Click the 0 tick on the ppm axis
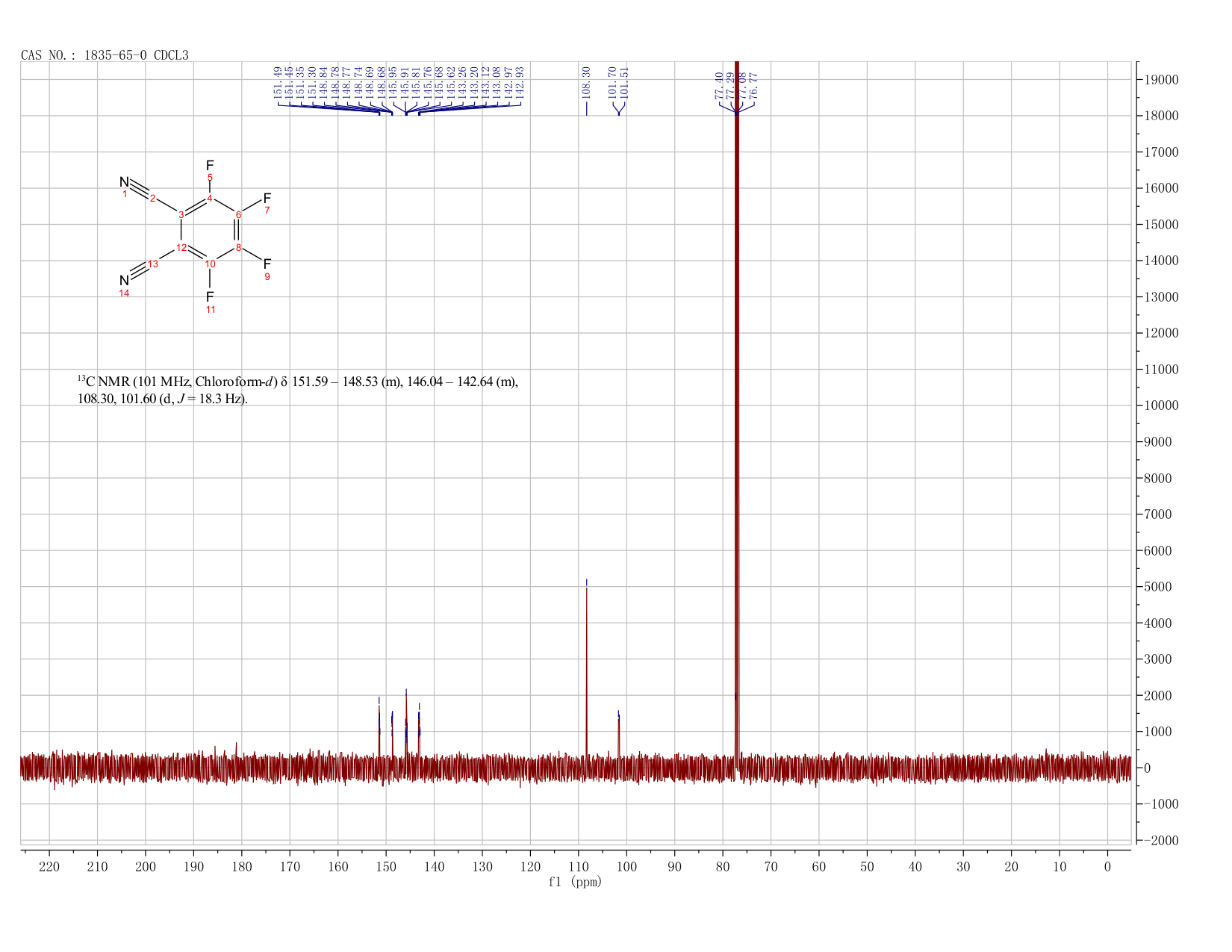Image resolution: width=1232 pixels, height=952 pixels. (1107, 866)
